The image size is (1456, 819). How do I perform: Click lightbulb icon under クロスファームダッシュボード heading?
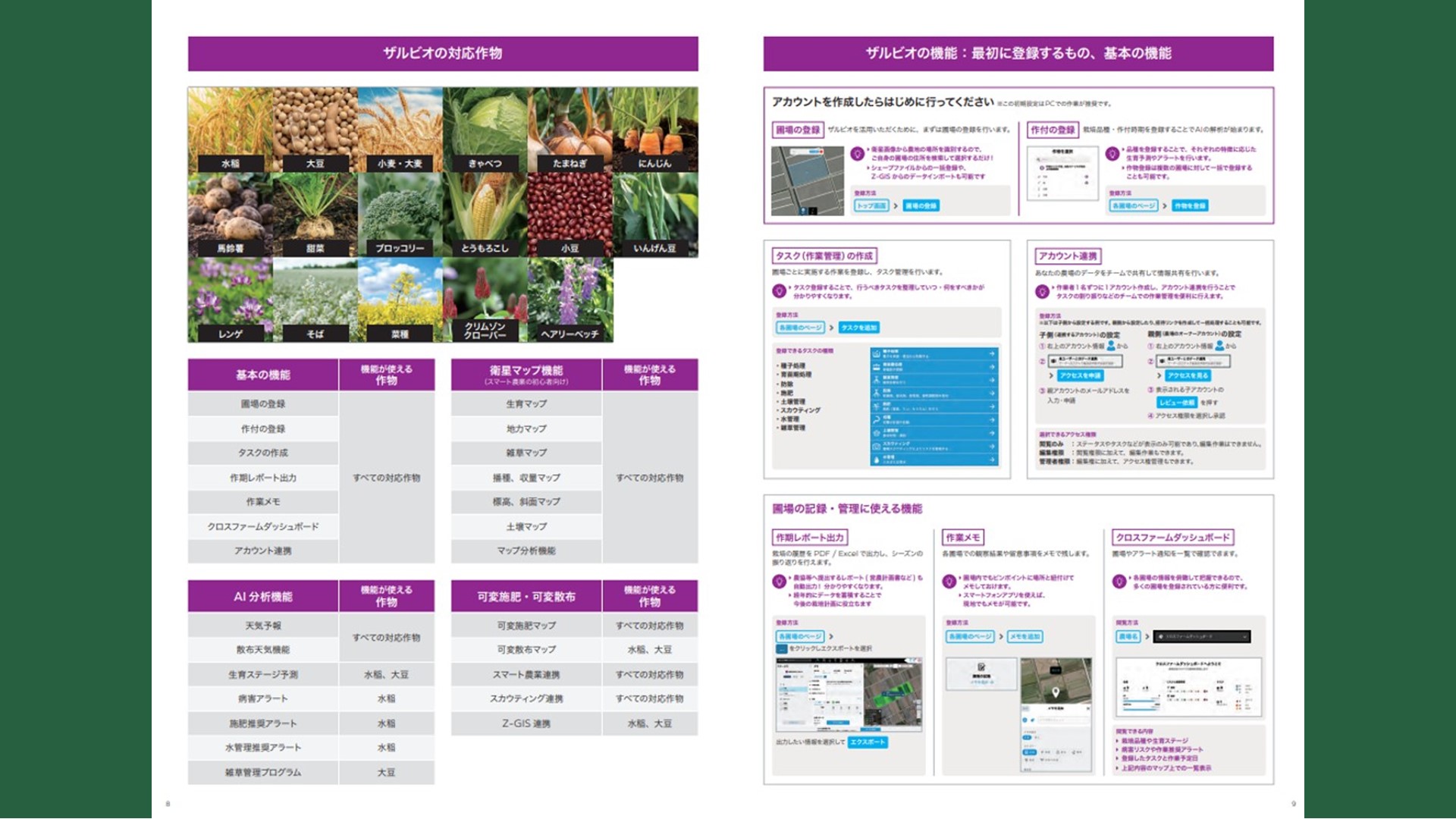pyautogui.click(x=1119, y=582)
